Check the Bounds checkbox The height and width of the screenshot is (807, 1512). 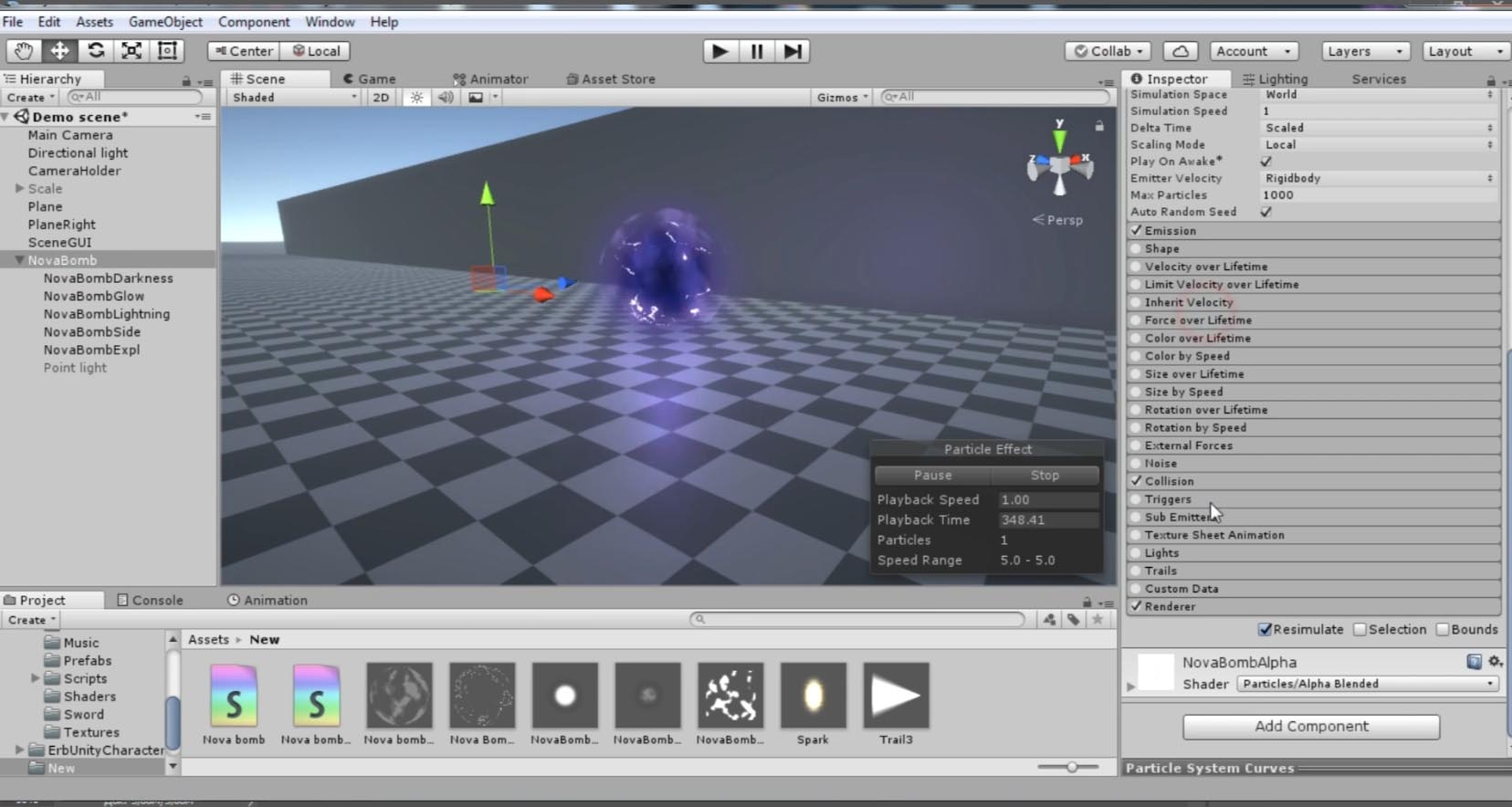(1443, 630)
